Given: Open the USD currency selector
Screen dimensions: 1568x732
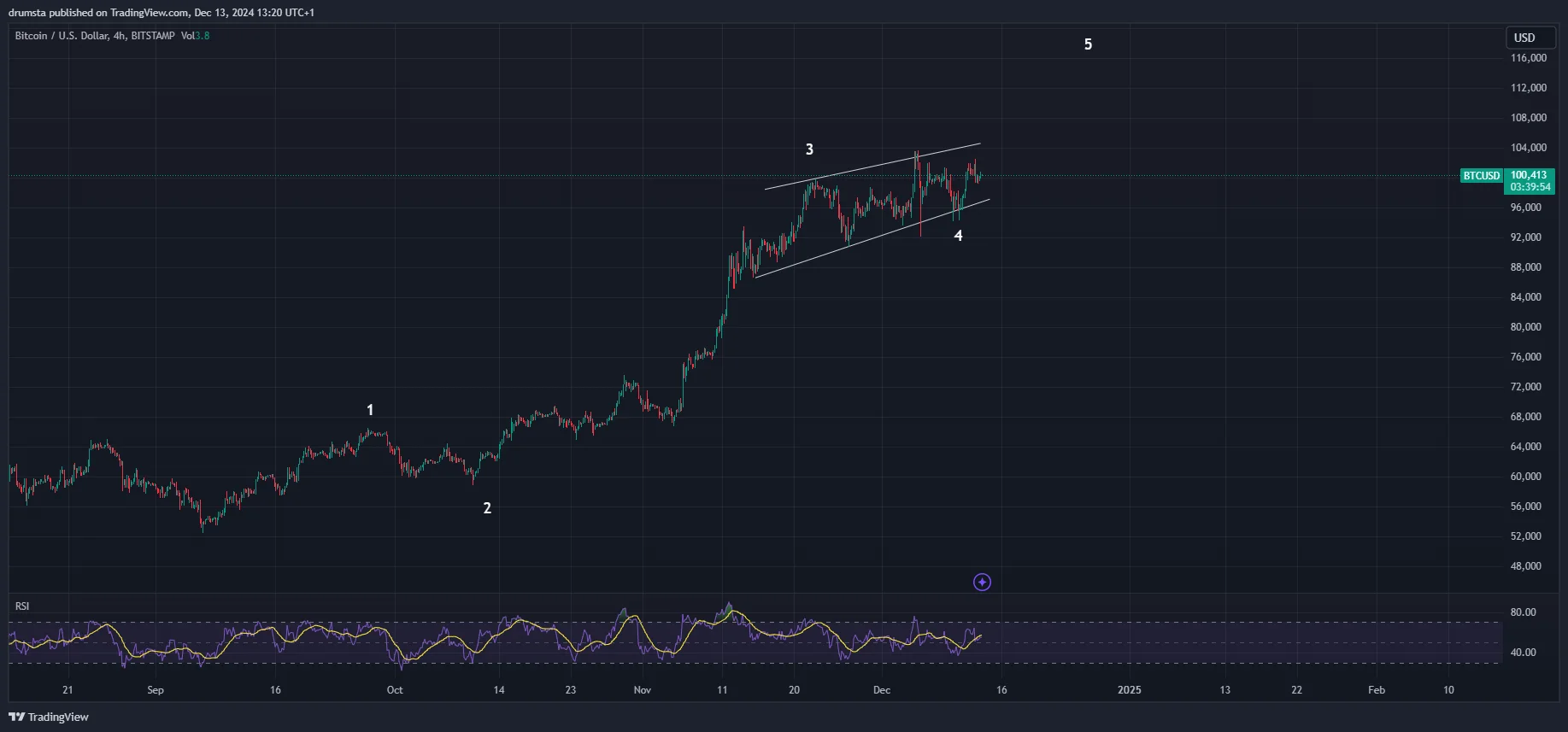Looking at the screenshot, I should [1530, 38].
